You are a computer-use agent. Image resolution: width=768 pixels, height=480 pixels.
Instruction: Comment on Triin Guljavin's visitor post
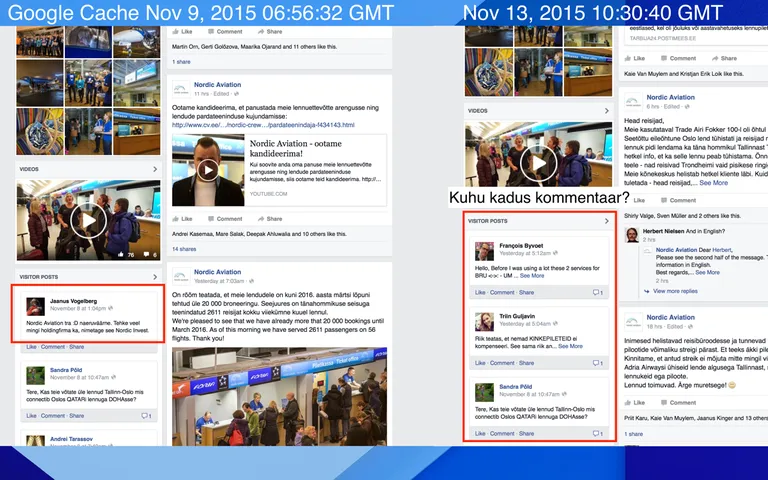click(x=502, y=363)
